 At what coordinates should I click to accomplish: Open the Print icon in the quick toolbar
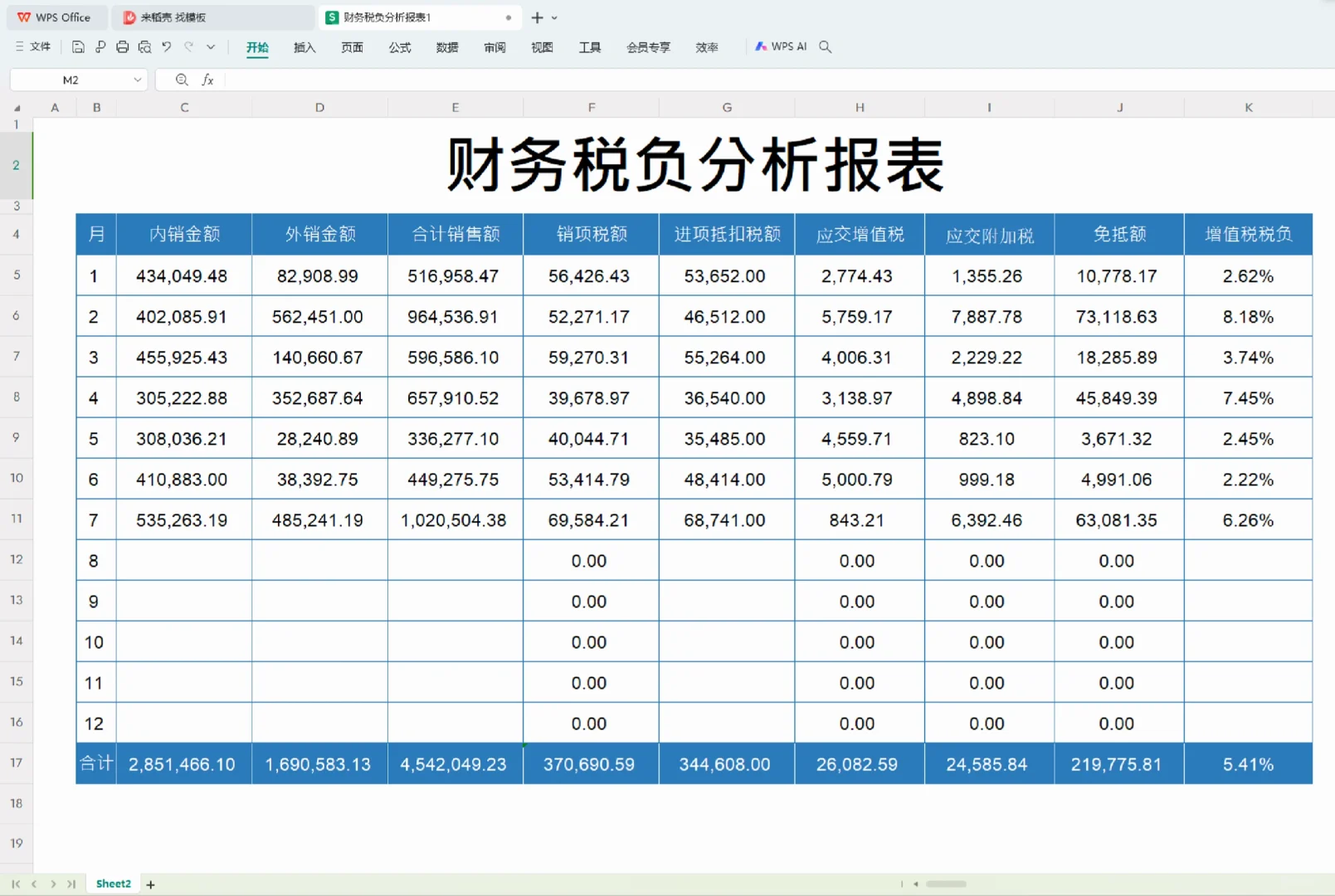point(123,46)
